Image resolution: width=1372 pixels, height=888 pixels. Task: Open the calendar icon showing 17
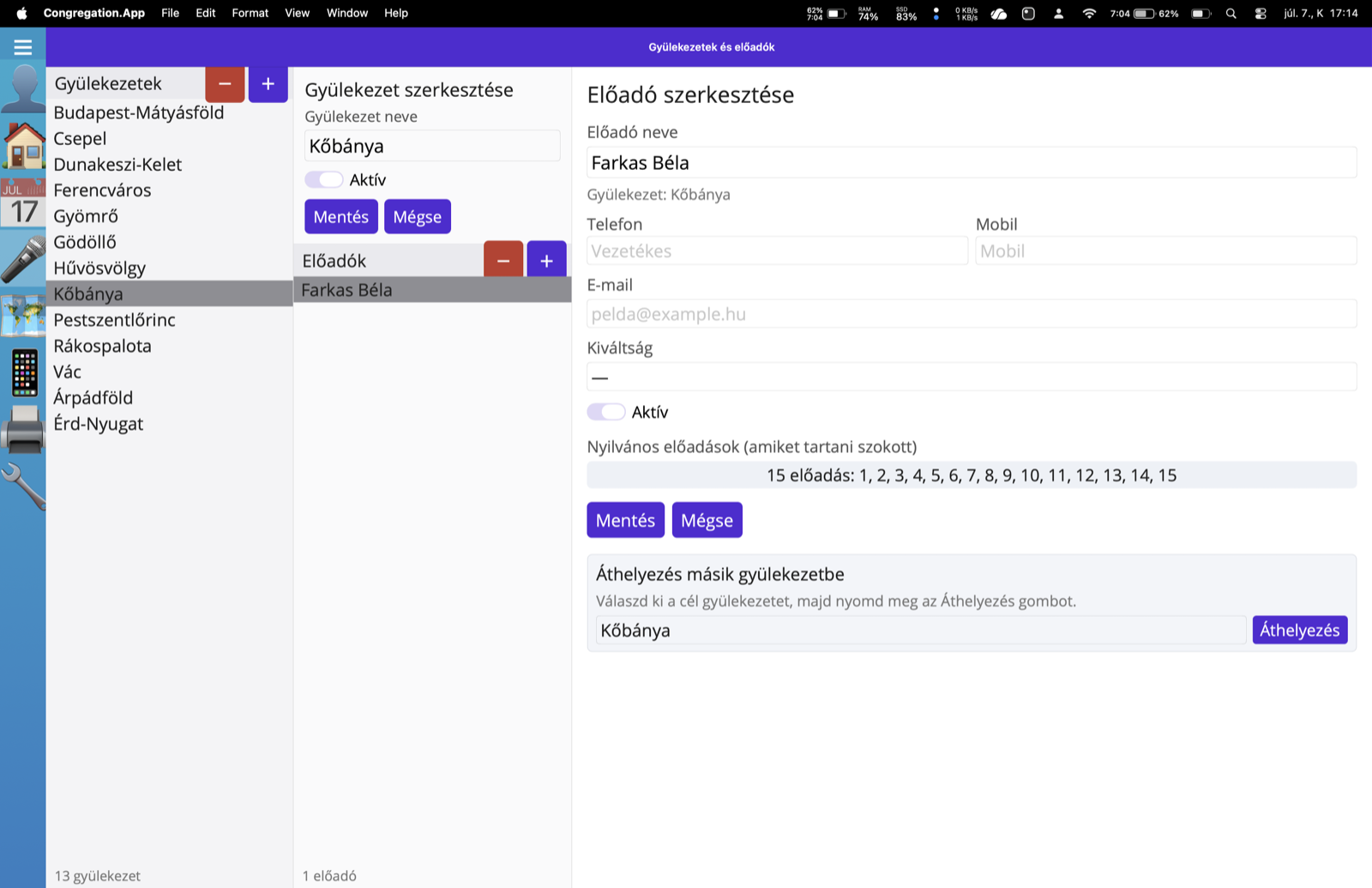click(23, 203)
